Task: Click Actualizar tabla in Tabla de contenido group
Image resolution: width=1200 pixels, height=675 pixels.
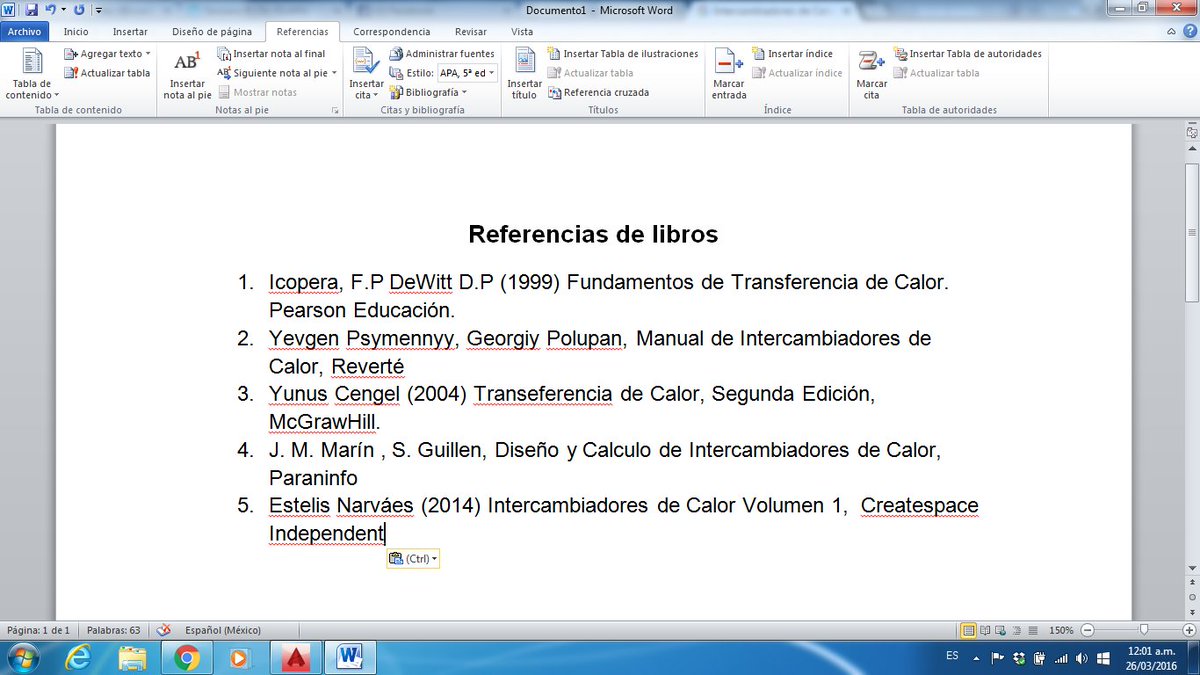Action: pos(107,73)
